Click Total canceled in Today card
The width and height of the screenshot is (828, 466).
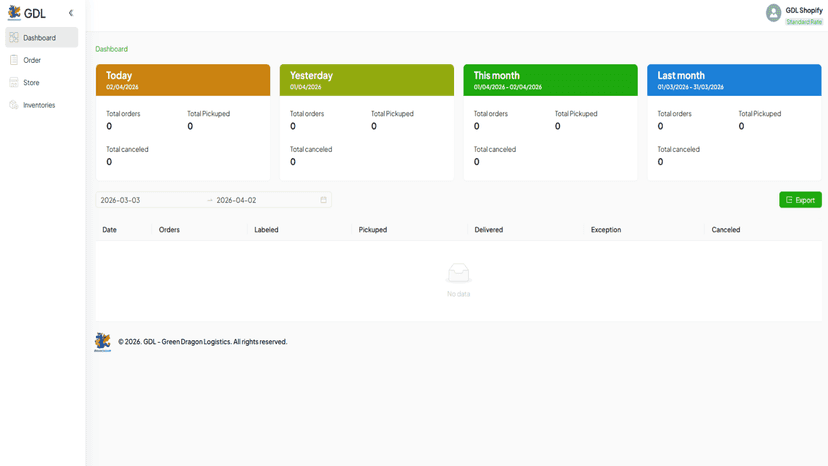pos(127,150)
